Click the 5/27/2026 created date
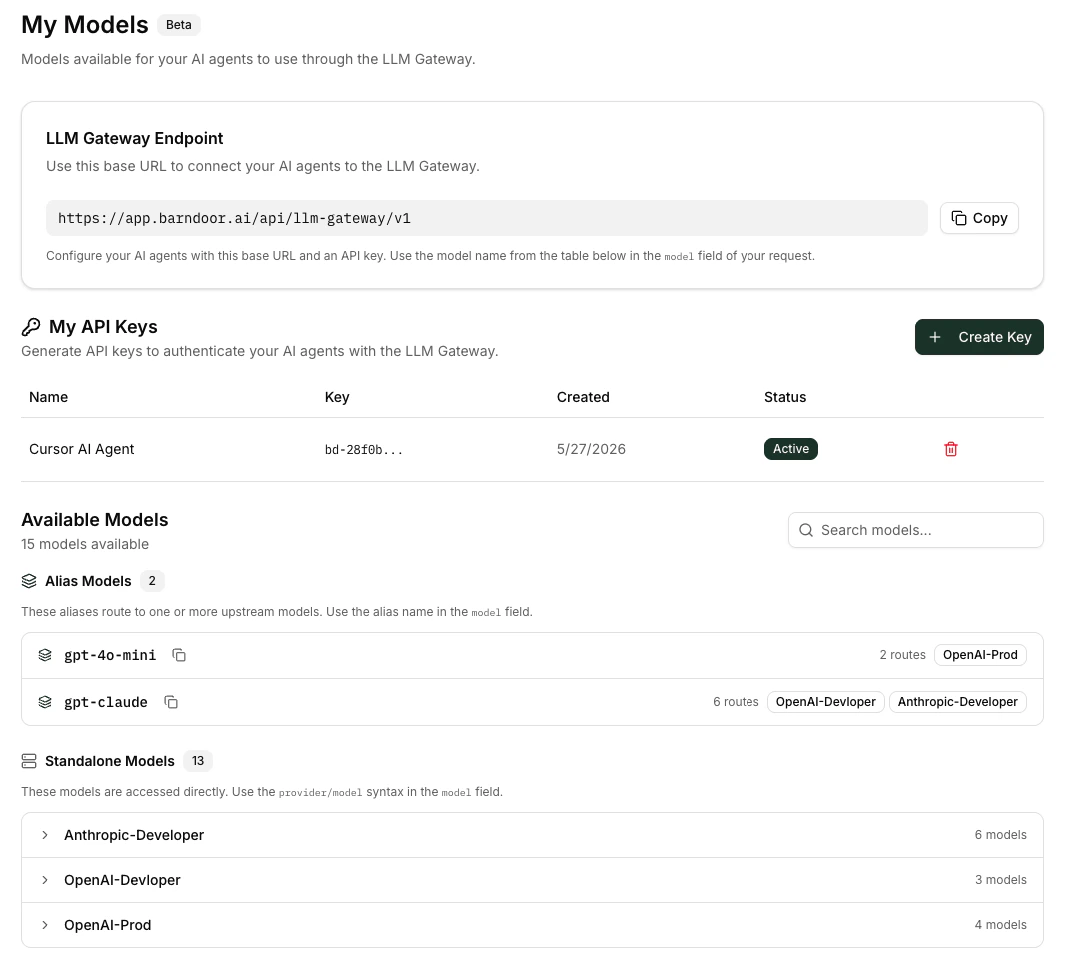This screenshot has width=1065, height=972. point(591,449)
